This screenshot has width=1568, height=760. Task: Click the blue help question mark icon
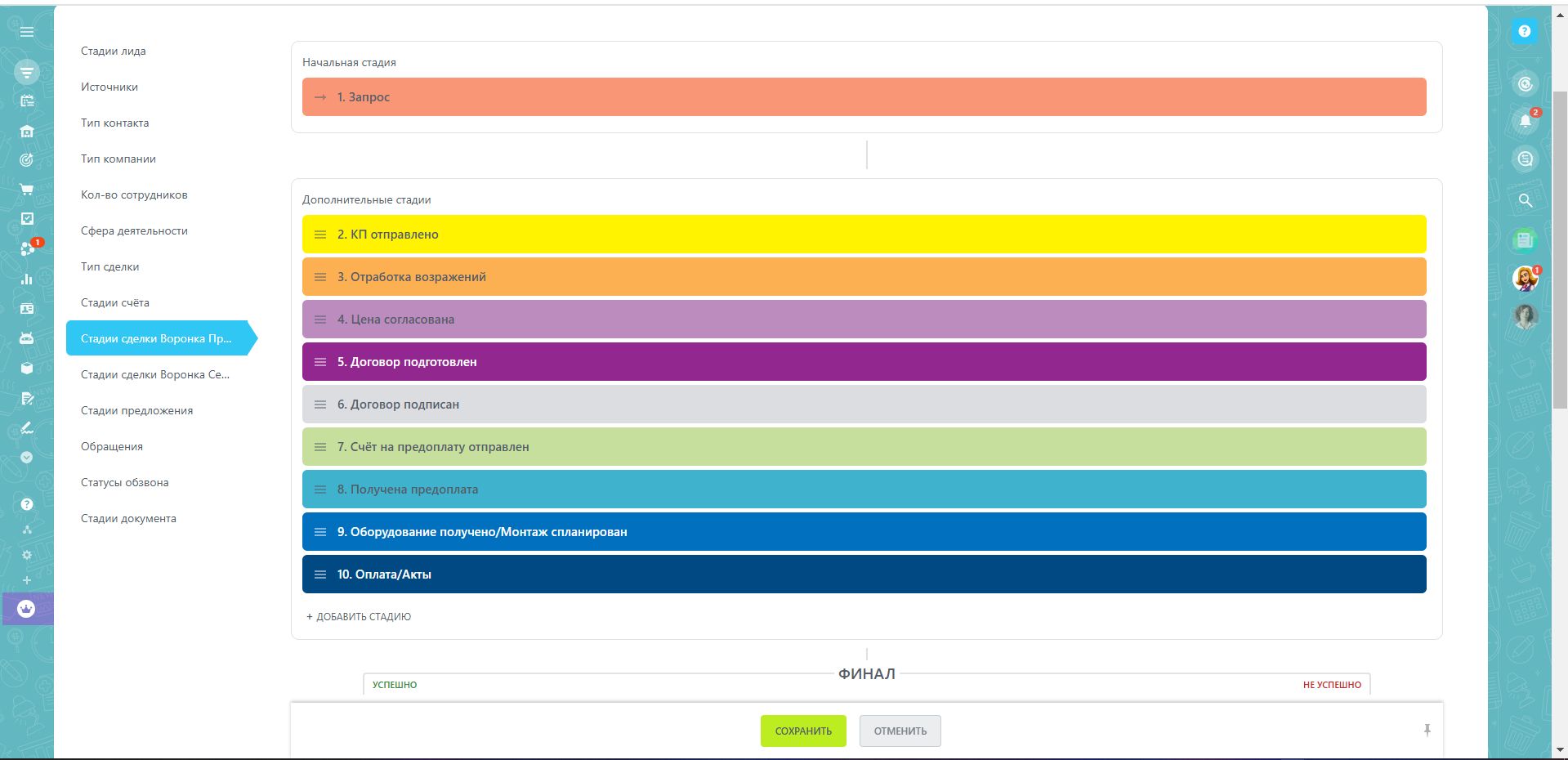[1524, 31]
